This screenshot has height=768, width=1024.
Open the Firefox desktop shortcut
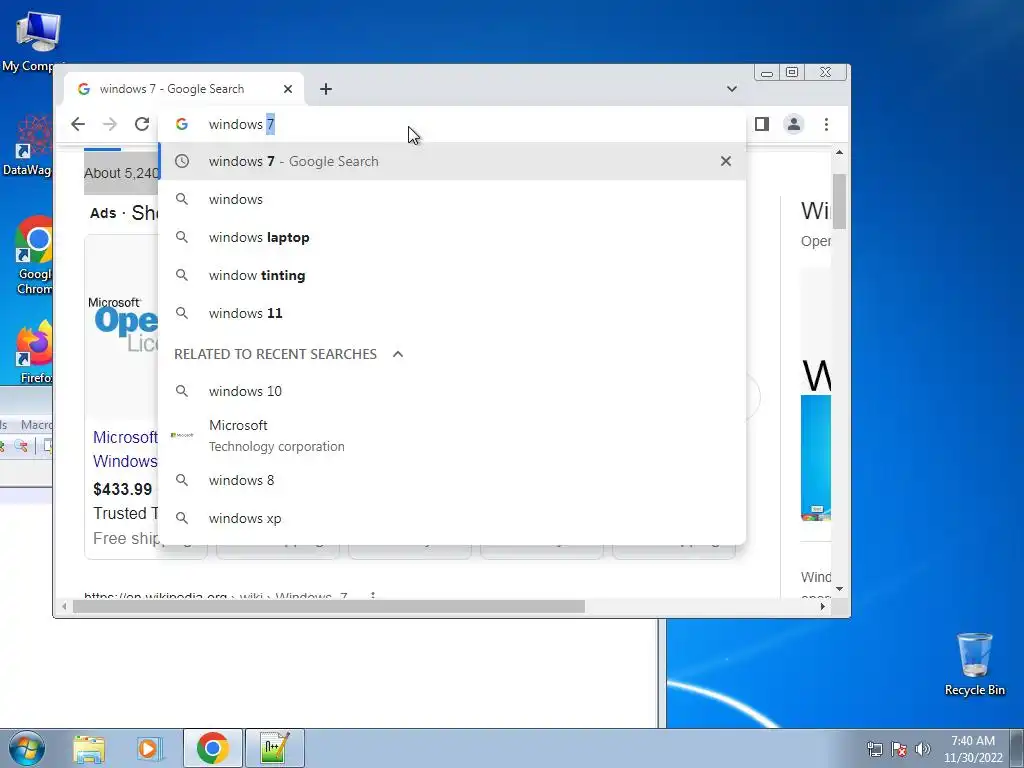34,351
